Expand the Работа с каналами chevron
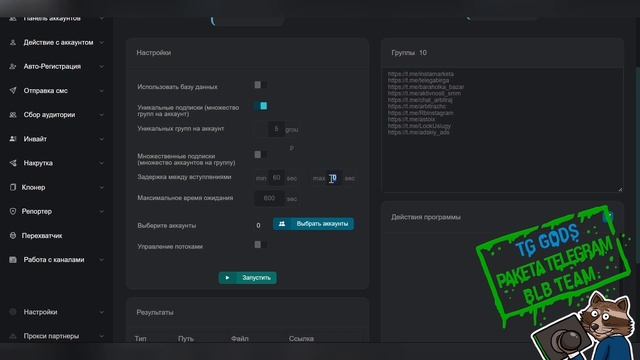This screenshot has height=360, width=640. 102,260
